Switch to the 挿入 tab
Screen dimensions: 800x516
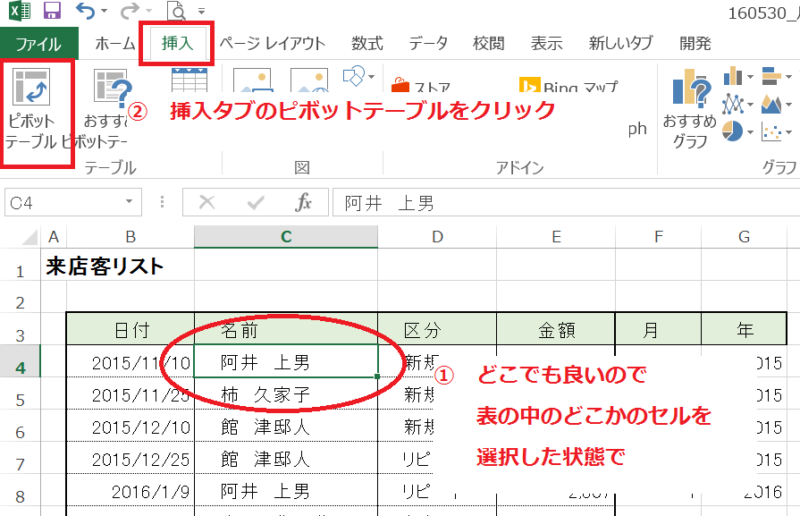178,43
